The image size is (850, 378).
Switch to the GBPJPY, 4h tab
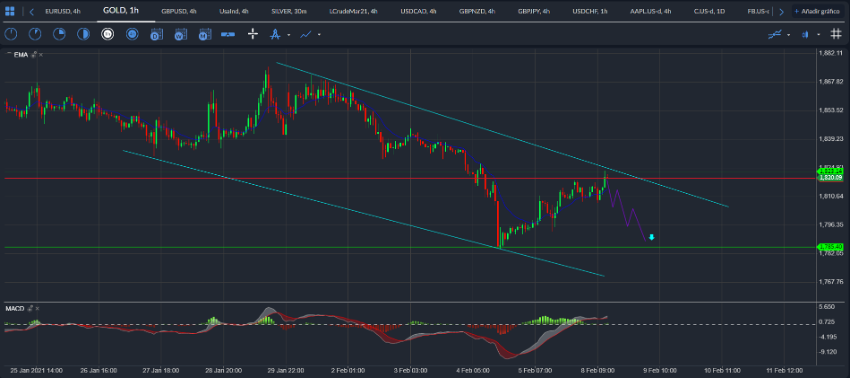point(535,11)
